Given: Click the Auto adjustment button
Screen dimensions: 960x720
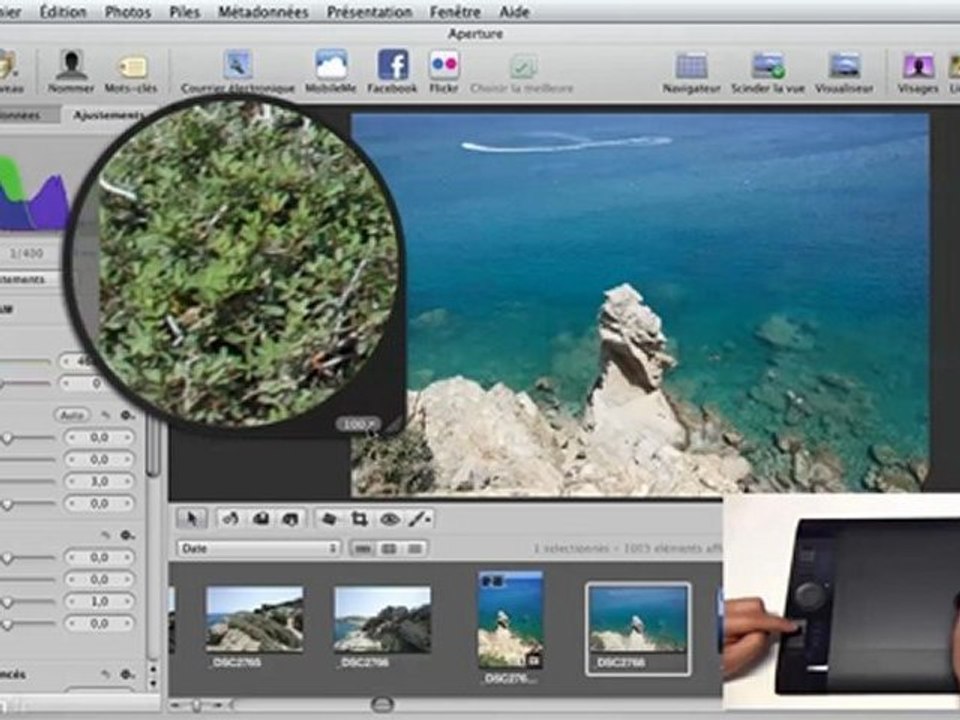Looking at the screenshot, I should click(x=72, y=415).
